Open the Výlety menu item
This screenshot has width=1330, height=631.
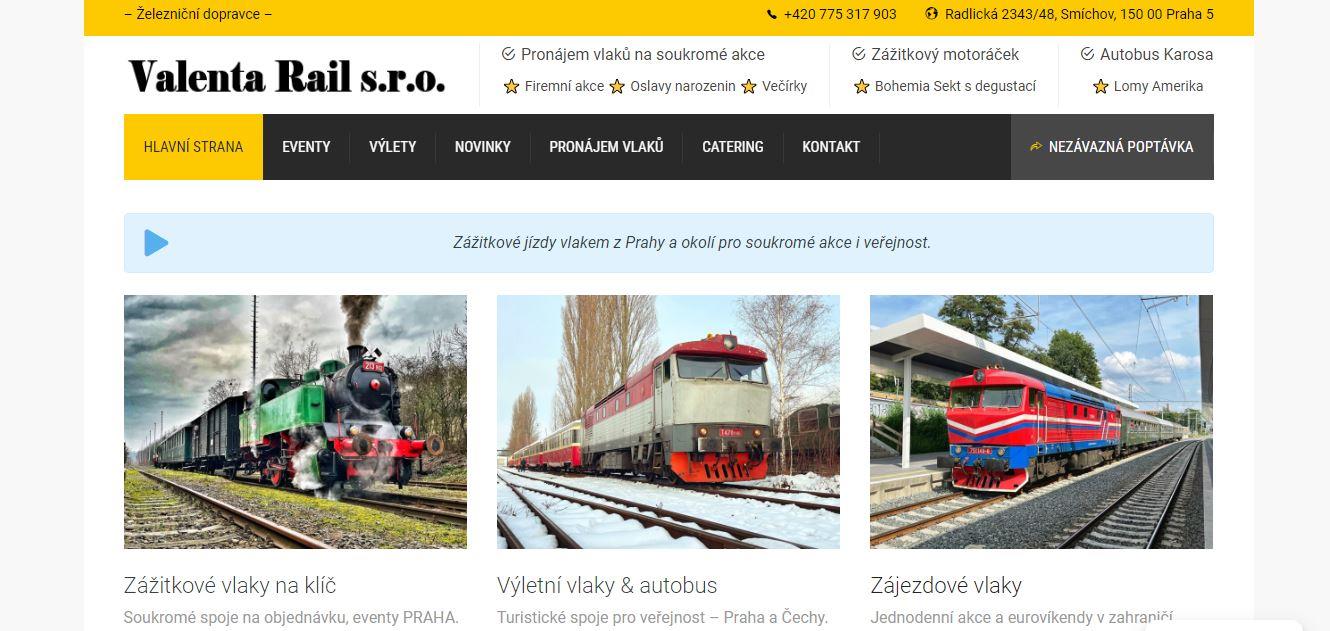(x=392, y=147)
